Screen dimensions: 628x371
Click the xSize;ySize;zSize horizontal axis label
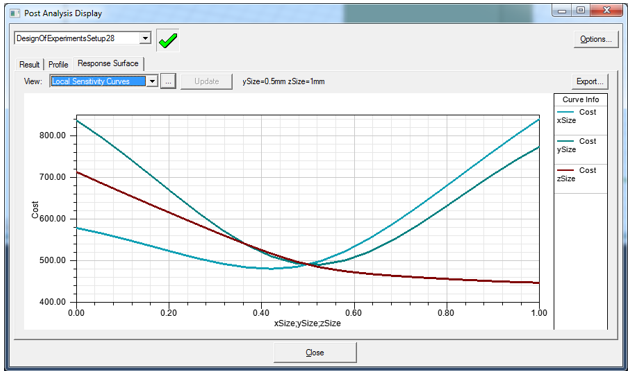coord(308,323)
